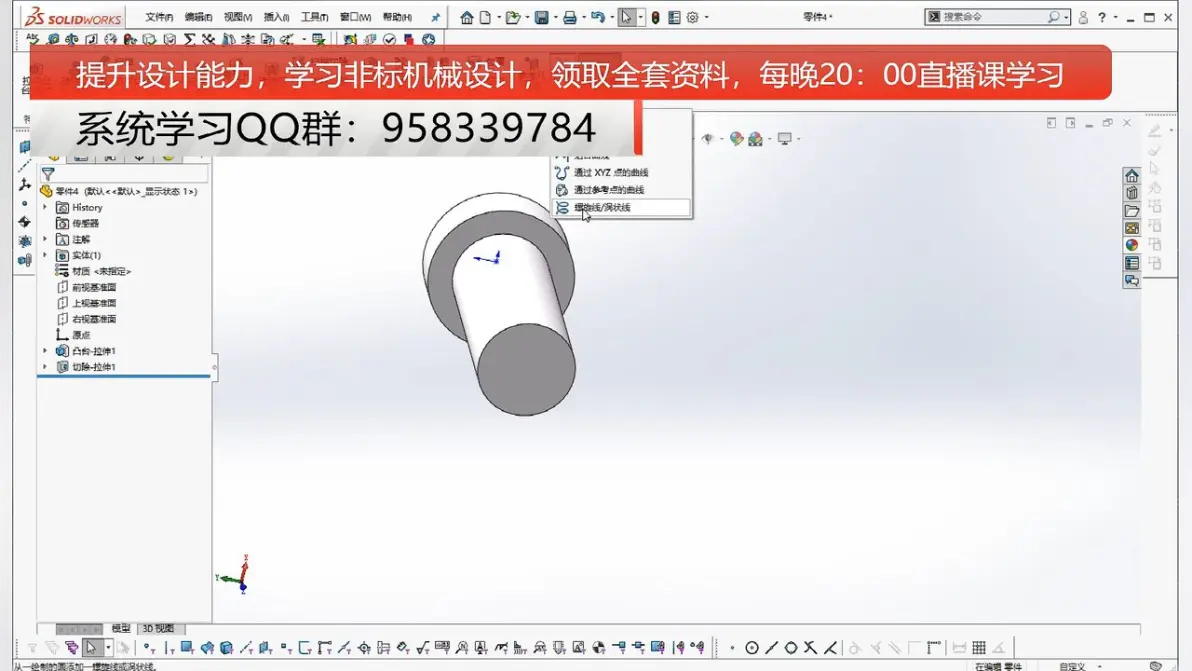Screen dimensions: 1192x671
Task: Open the Options gear icon
Action: [692, 17]
